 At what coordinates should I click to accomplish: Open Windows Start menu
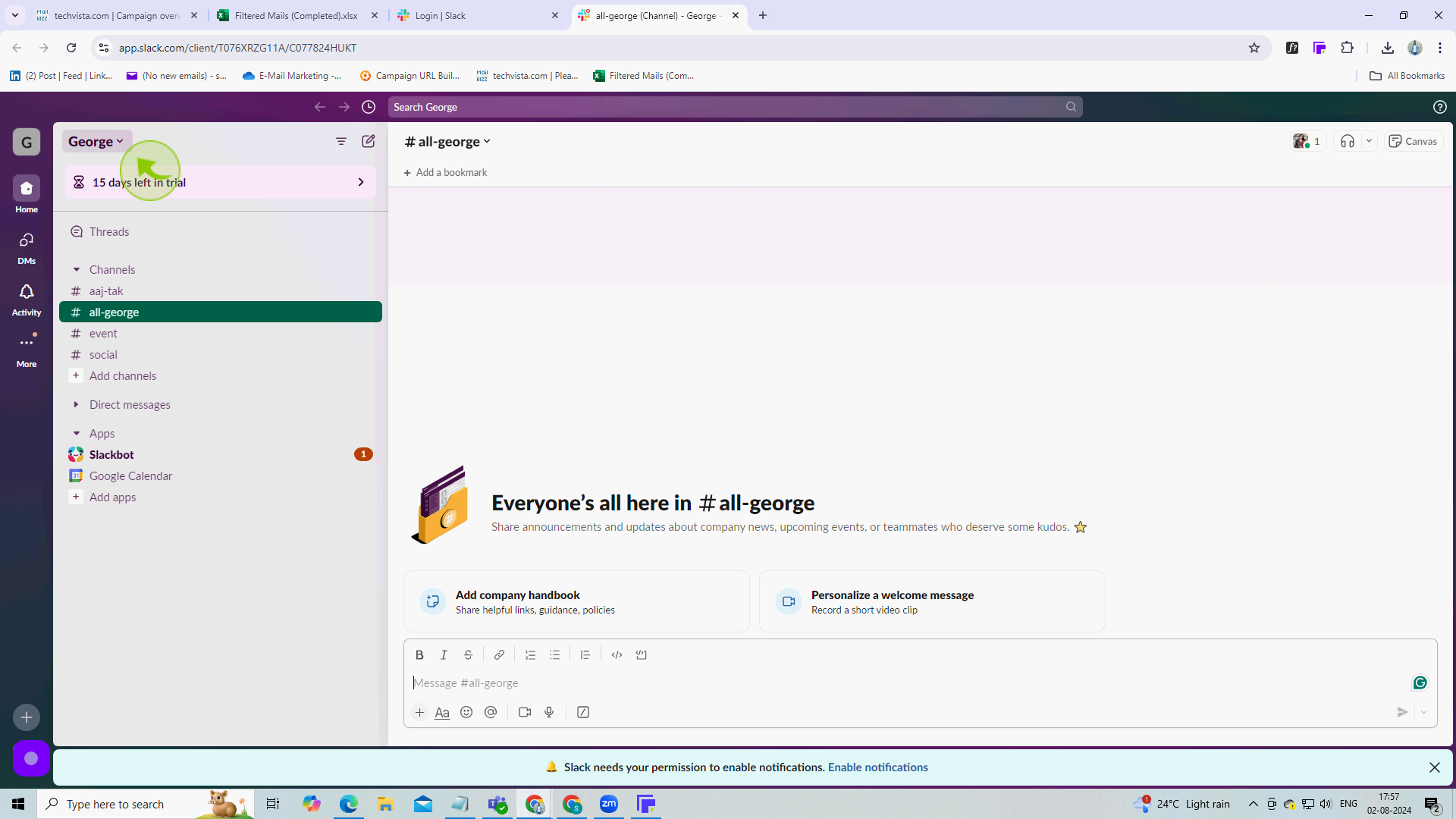coord(18,804)
